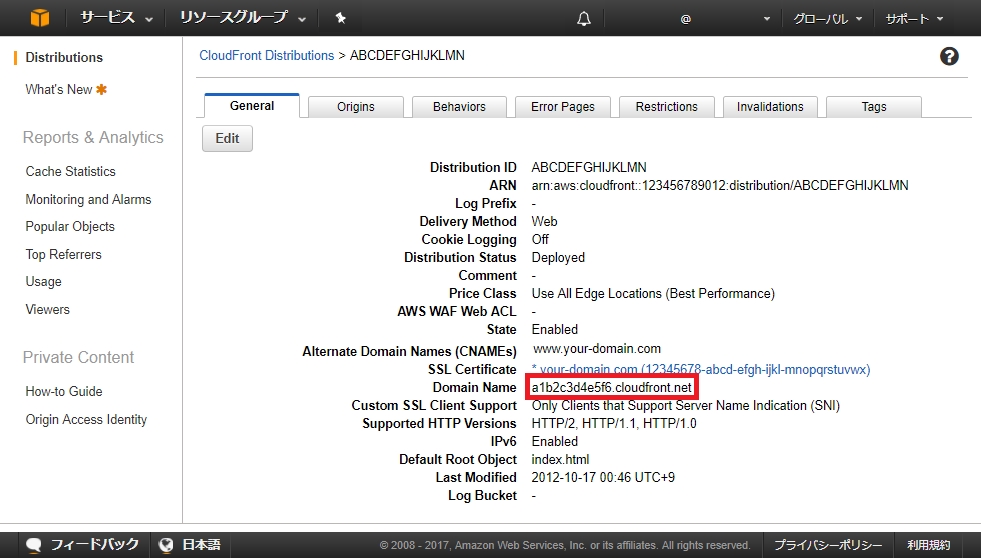The width and height of the screenshot is (981, 558).
Task: Click the Deployed distribution status value
Action: [558, 258]
